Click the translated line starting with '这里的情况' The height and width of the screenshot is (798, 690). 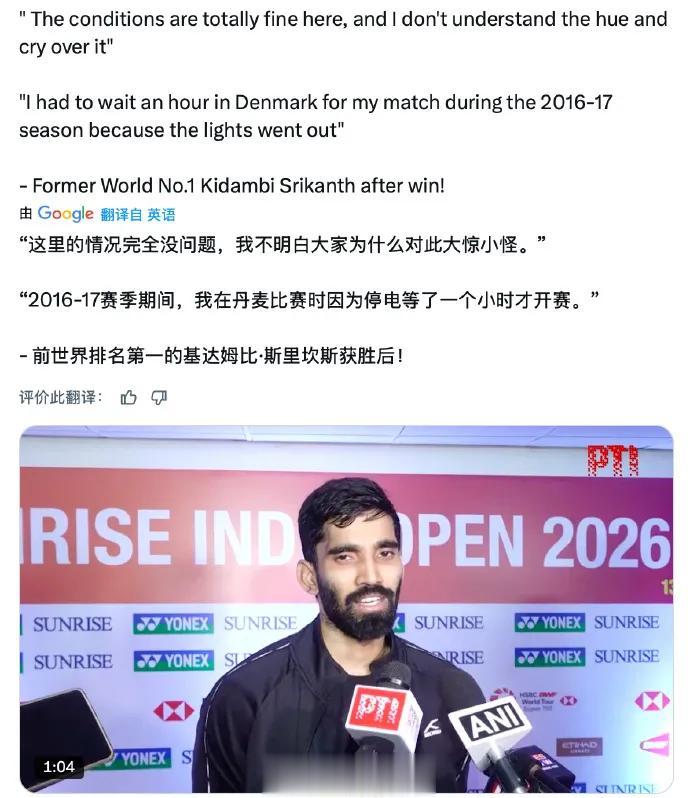point(282,245)
